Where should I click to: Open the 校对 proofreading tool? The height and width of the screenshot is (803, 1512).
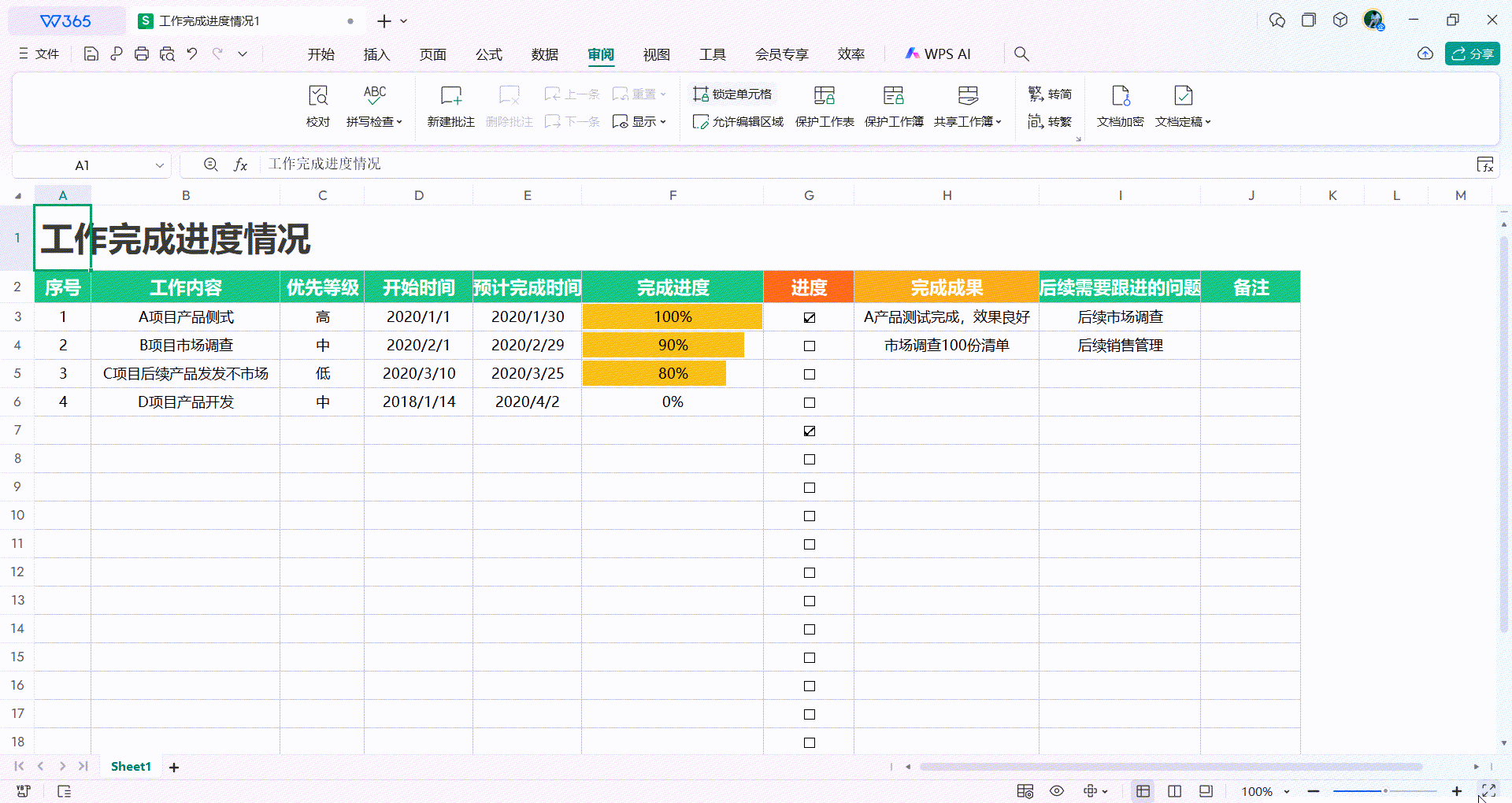point(318,106)
